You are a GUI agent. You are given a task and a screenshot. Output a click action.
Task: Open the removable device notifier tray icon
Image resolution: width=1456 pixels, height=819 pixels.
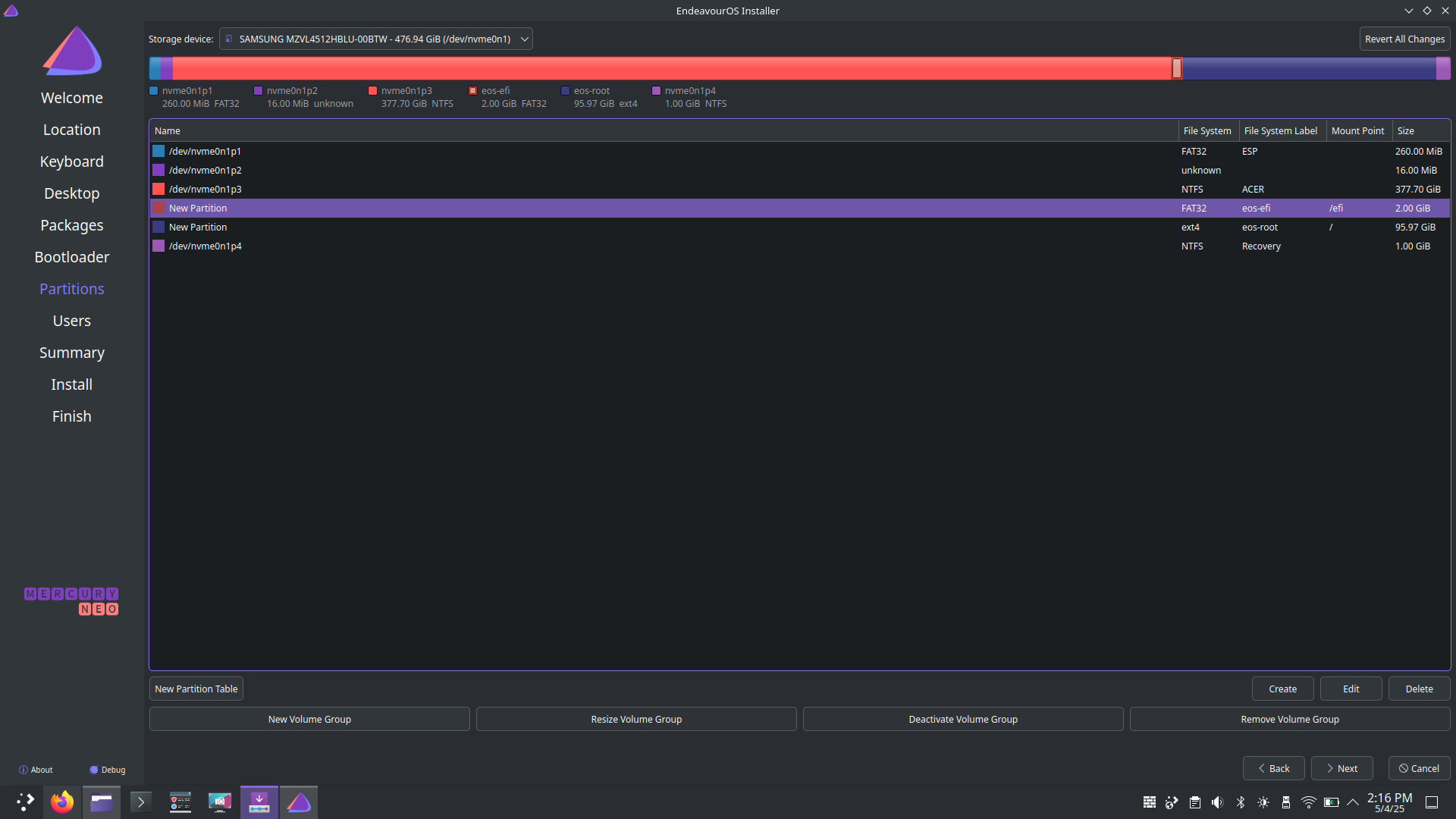click(x=1286, y=802)
